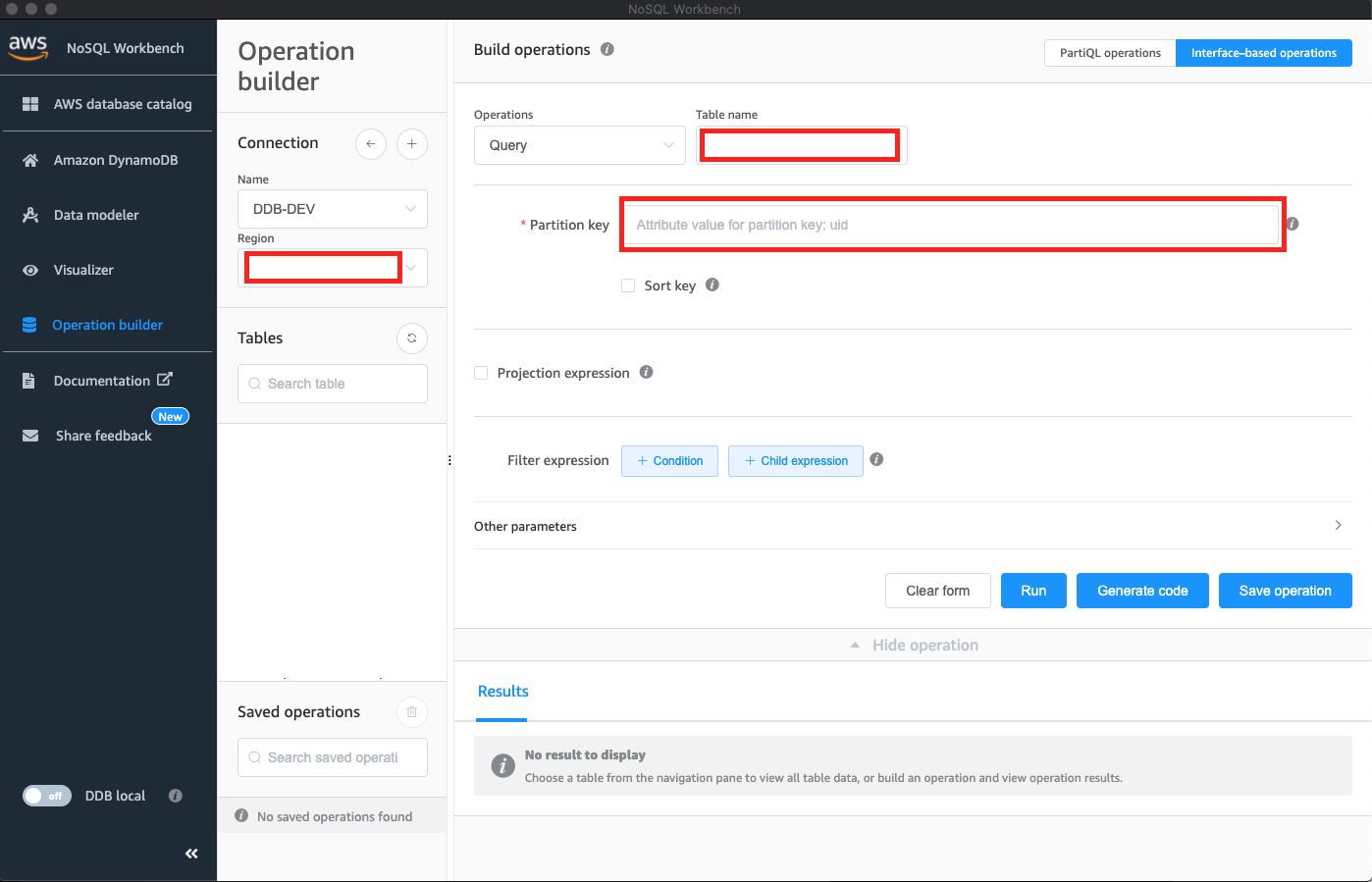Enable Projection expression checkbox
The width and height of the screenshot is (1372, 882).
click(x=481, y=373)
